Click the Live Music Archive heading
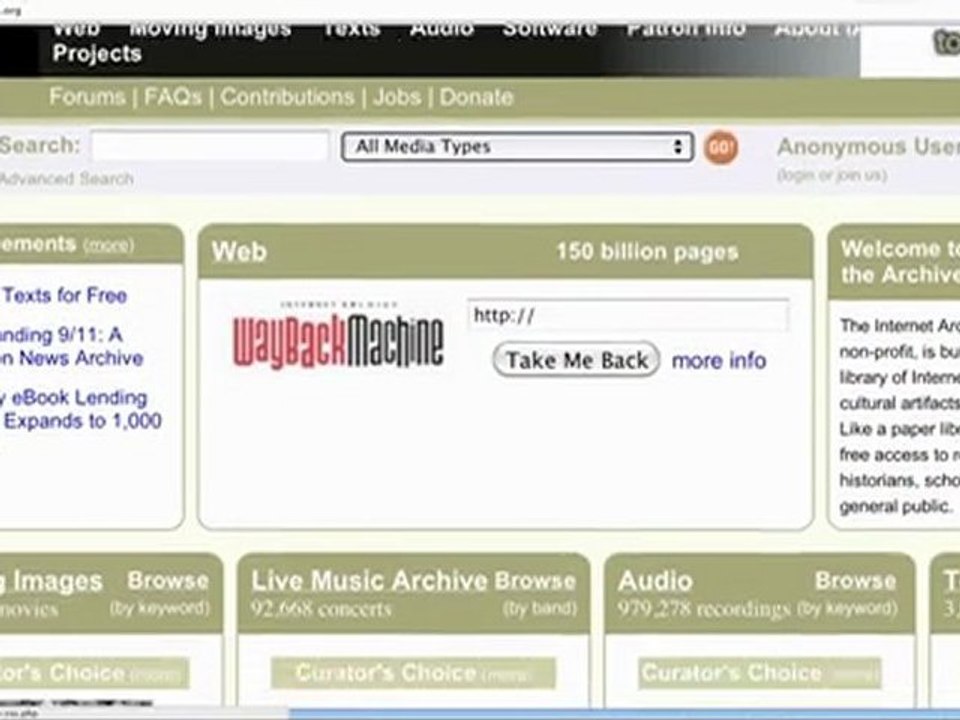 point(369,580)
